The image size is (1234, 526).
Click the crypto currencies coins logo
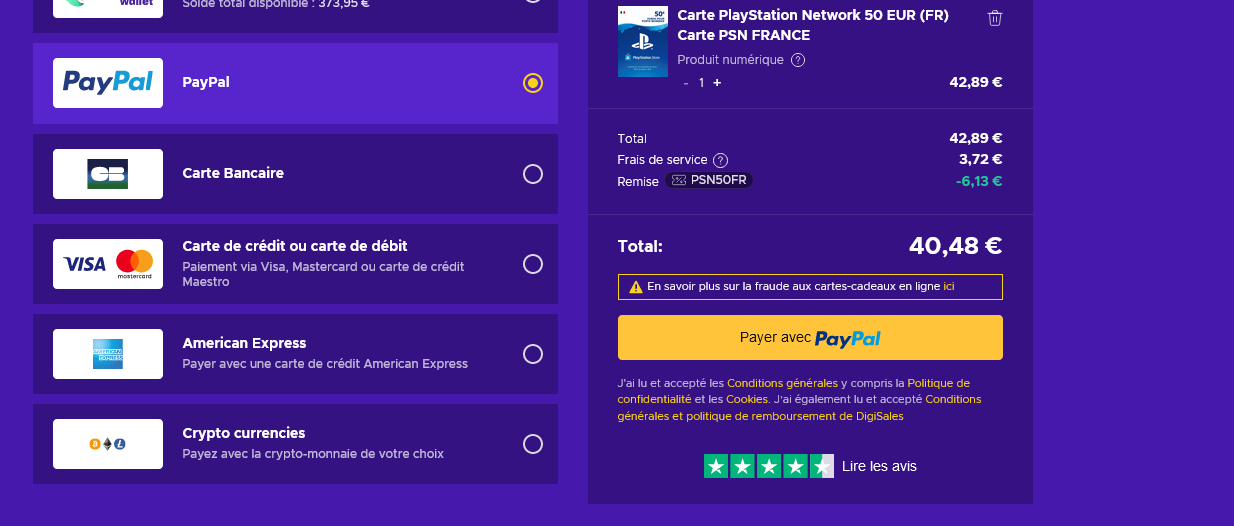point(108,444)
